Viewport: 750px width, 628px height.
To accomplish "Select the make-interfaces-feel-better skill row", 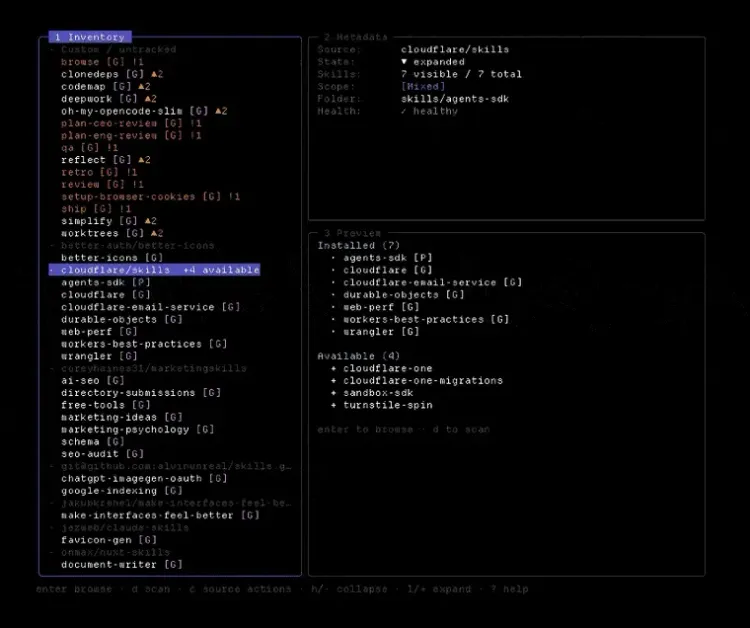I will click(160, 515).
